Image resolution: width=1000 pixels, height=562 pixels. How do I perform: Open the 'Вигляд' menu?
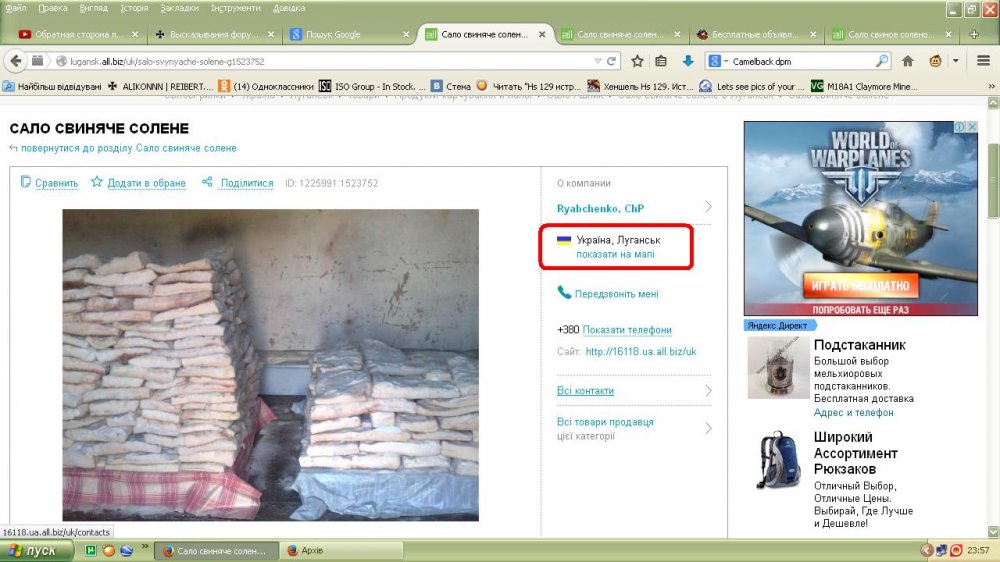(94, 8)
